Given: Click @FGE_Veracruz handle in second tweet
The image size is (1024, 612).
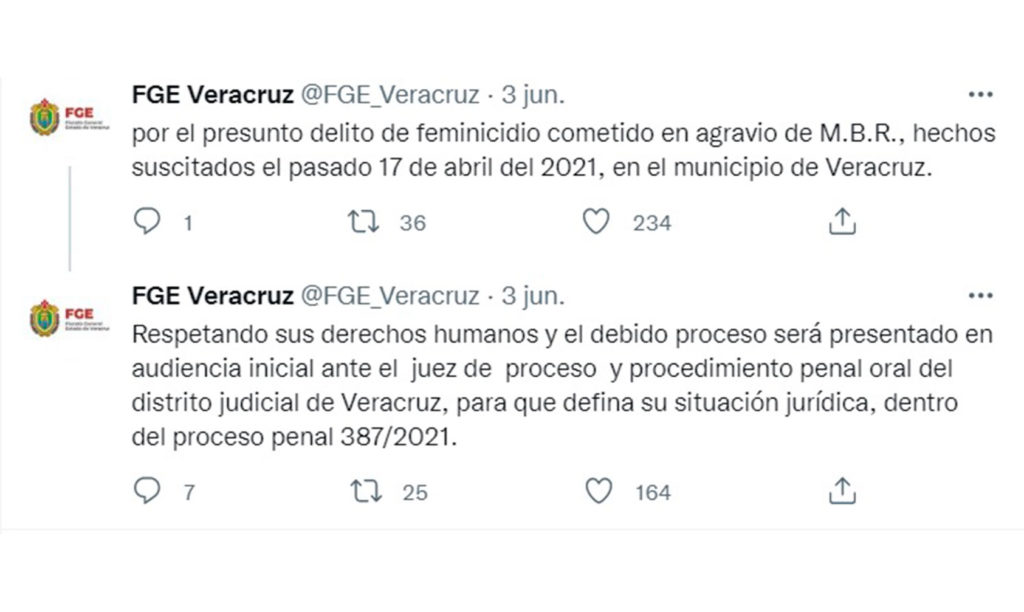Looking at the screenshot, I should point(389,296).
